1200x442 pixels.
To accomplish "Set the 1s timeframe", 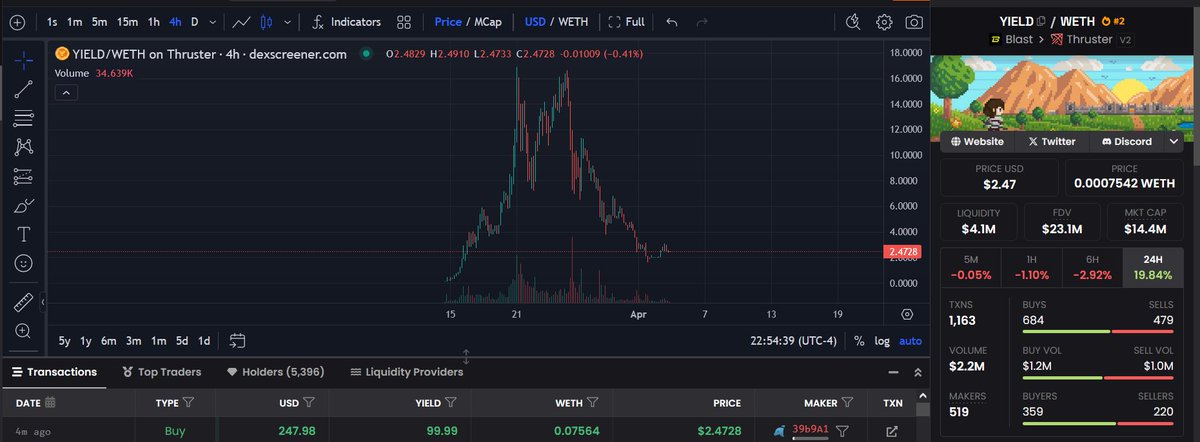I will (52, 21).
